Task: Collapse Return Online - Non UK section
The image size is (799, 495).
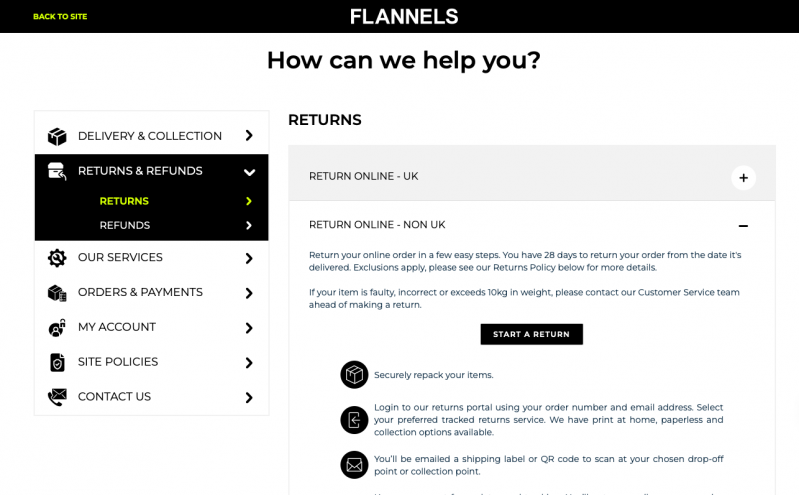Action: [743, 226]
